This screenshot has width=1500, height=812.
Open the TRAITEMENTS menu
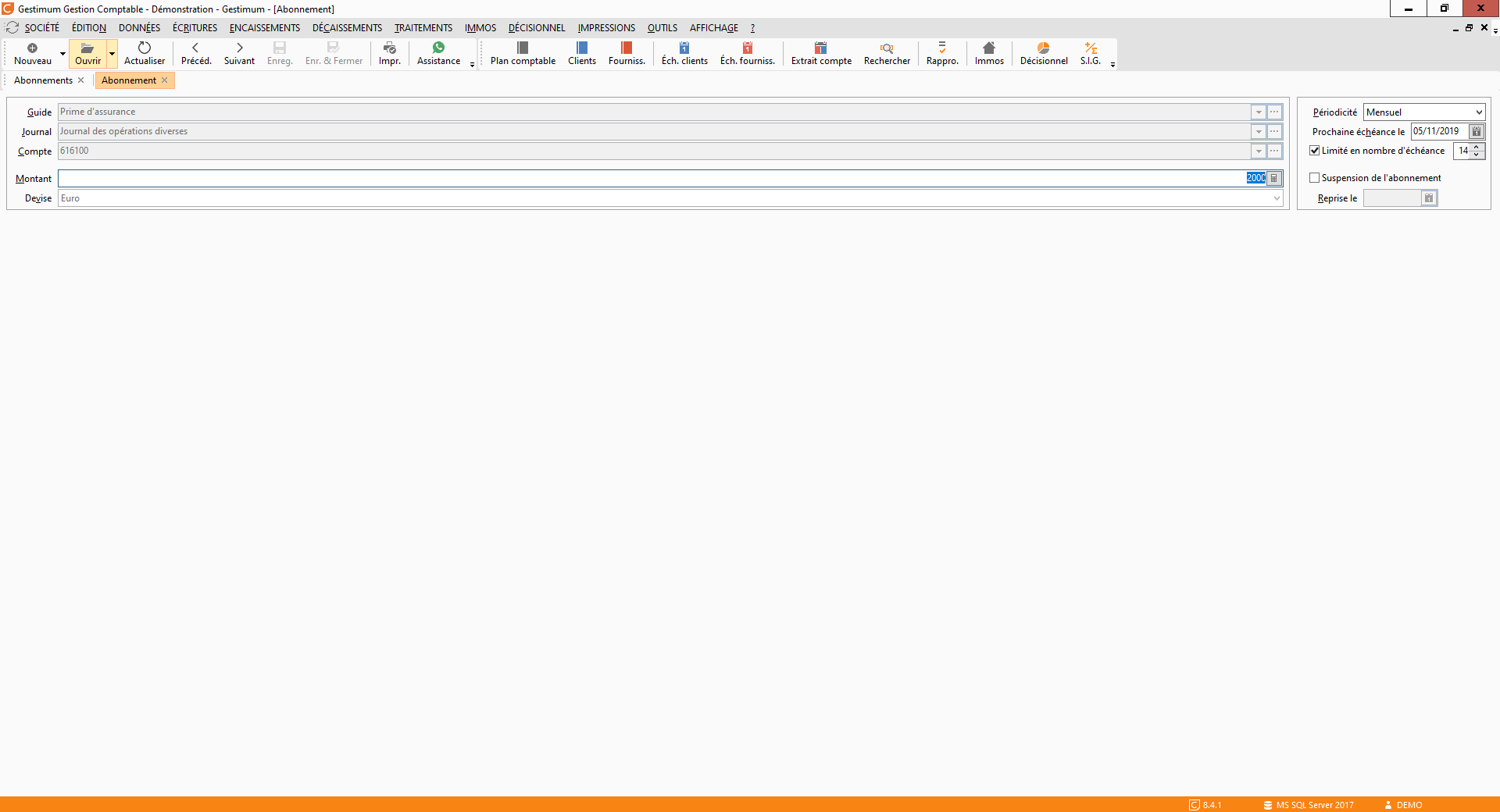(x=423, y=28)
